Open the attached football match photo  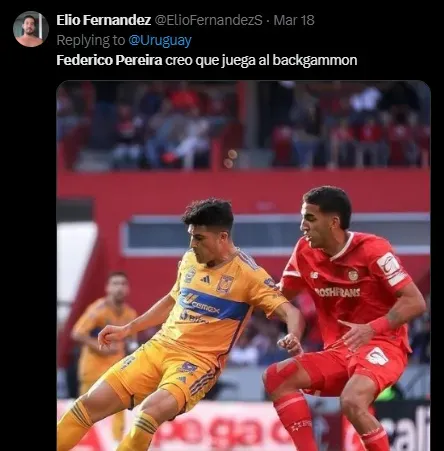coord(243,266)
